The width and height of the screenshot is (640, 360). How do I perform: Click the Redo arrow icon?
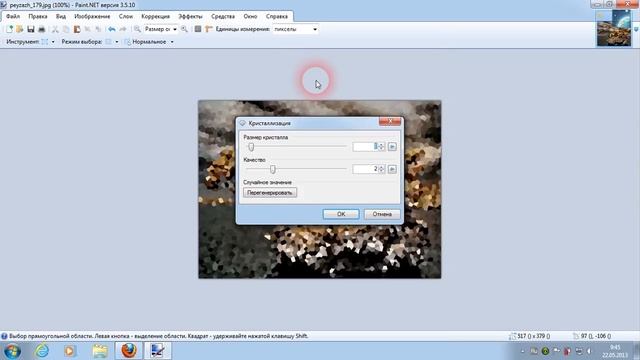[x=122, y=29]
